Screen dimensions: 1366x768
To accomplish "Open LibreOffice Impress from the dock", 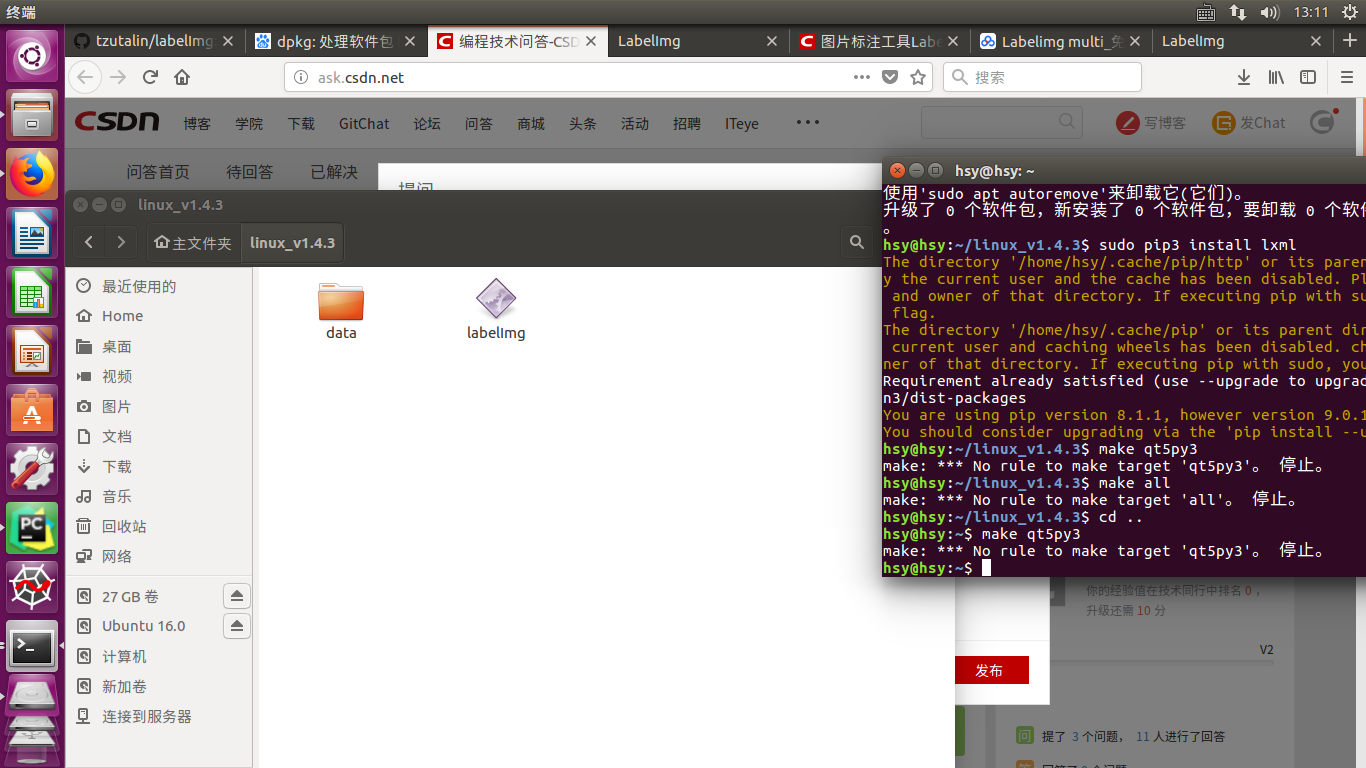I will (x=32, y=352).
